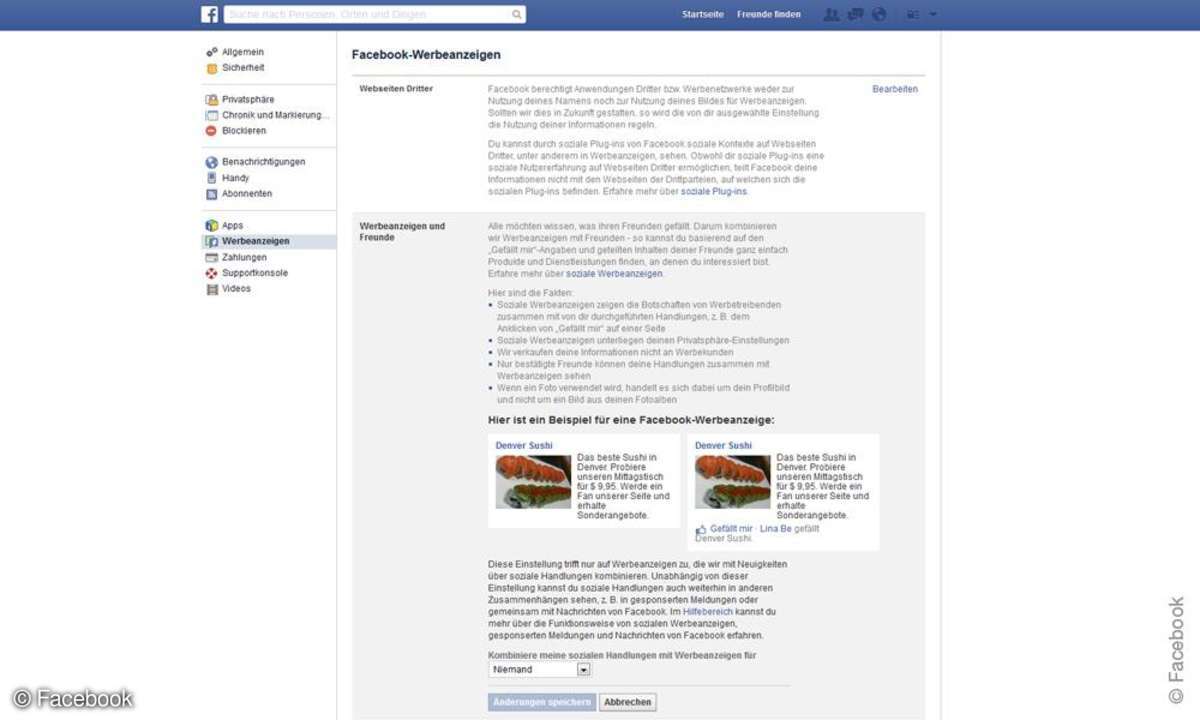Viewport: 1200px width, 720px height.
Task: Go to Startseite
Action: click(703, 15)
